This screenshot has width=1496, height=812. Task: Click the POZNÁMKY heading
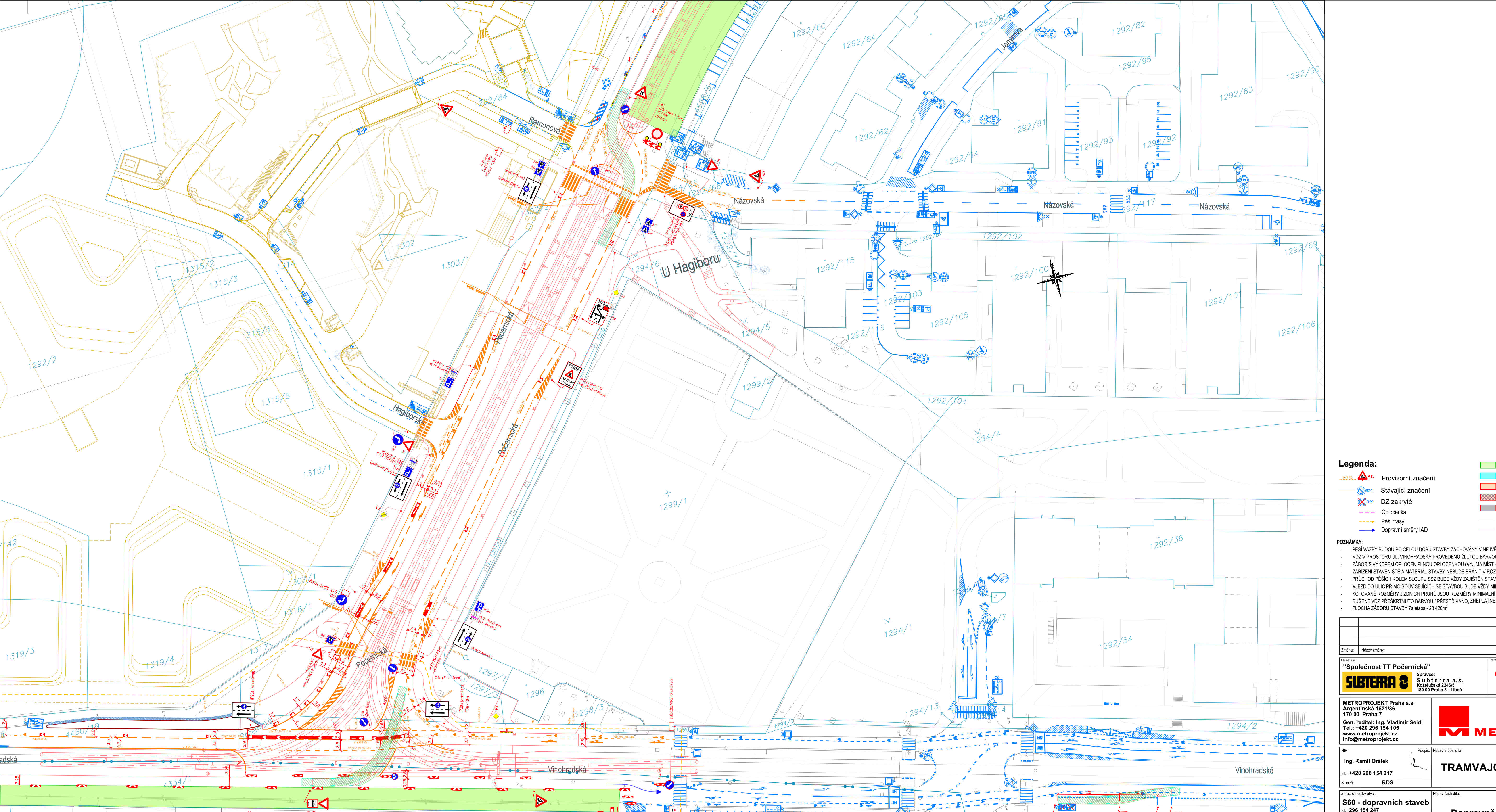coord(1349,542)
